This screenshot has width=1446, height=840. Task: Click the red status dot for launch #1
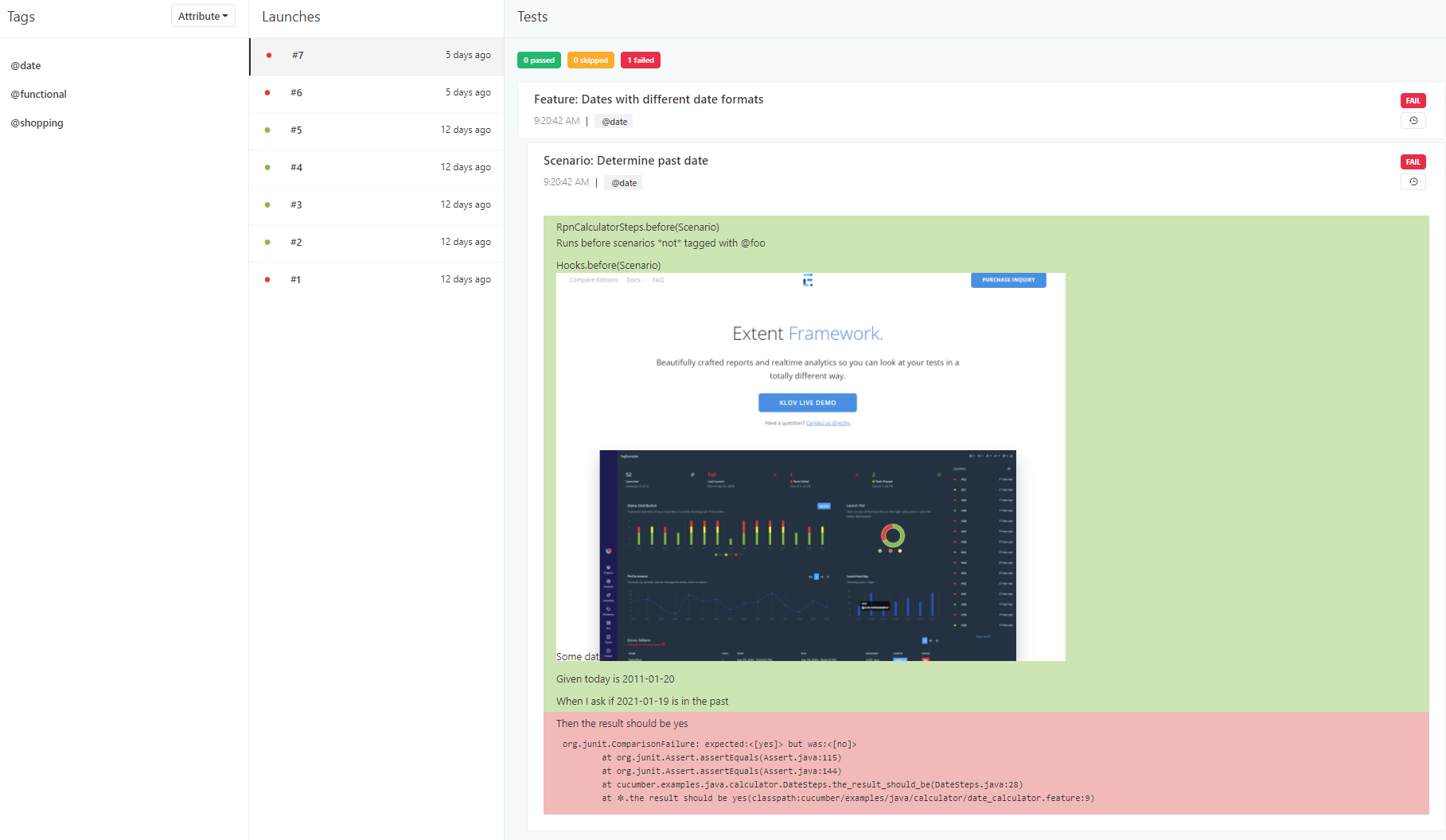tap(267, 280)
